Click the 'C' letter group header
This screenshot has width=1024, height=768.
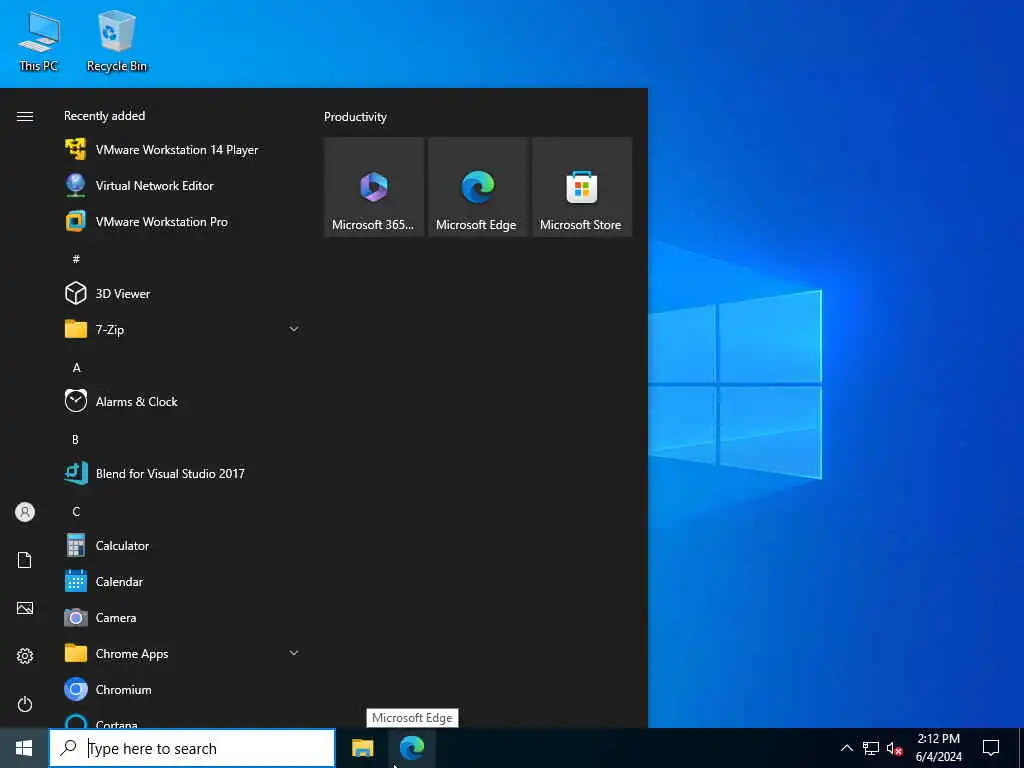76,511
